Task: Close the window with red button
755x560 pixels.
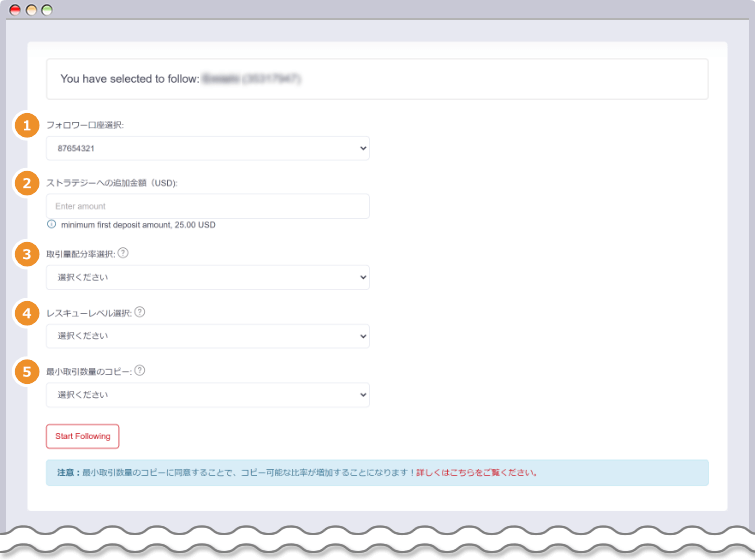Action: tap(15, 10)
